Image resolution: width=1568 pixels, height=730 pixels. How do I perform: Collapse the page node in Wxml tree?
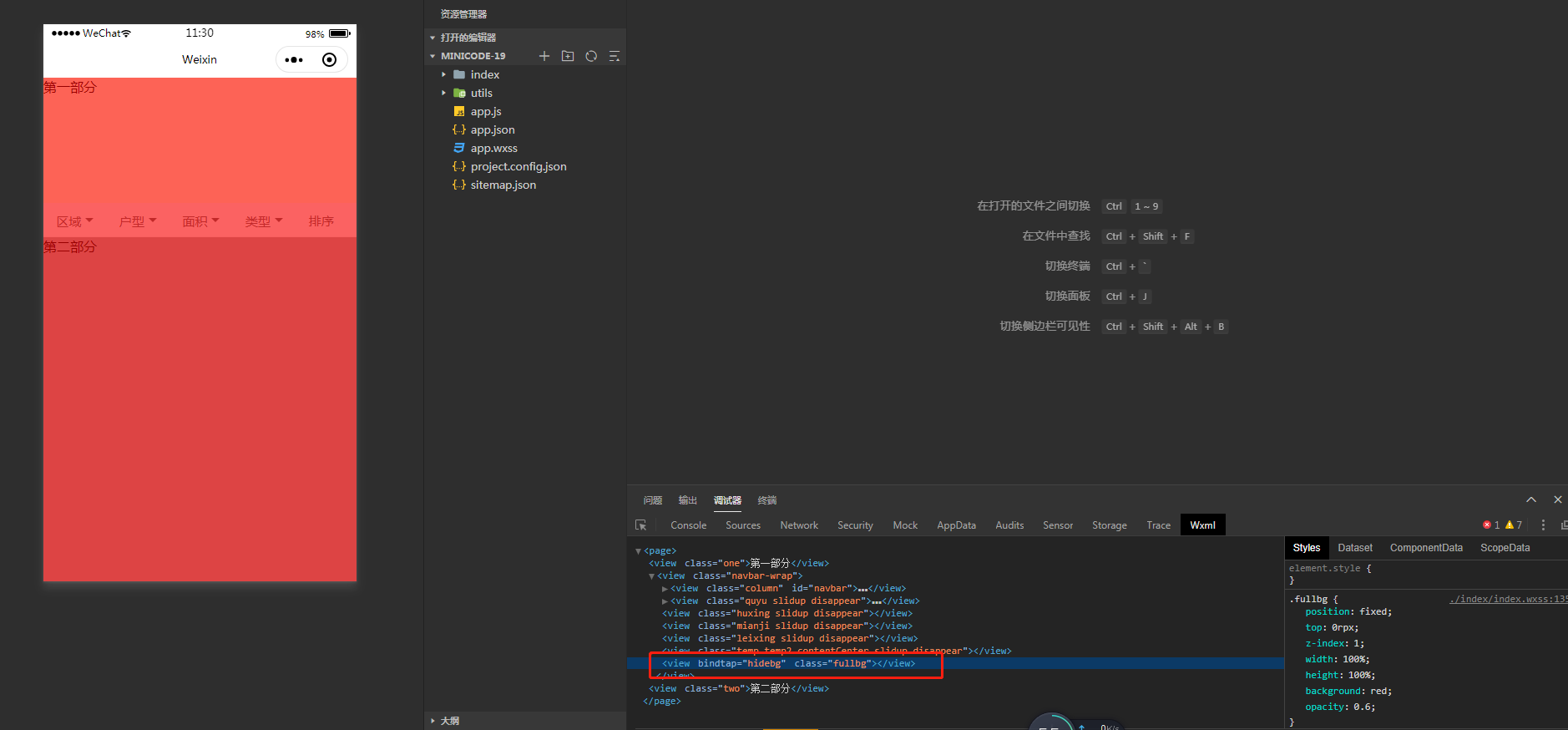pos(639,551)
